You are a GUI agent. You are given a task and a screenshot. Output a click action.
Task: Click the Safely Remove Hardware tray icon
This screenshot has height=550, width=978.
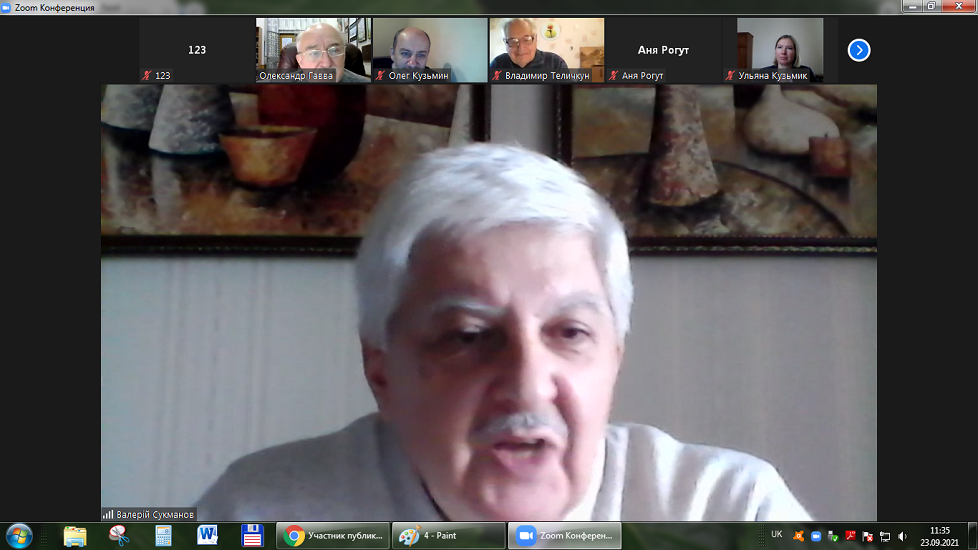[833, 536]
